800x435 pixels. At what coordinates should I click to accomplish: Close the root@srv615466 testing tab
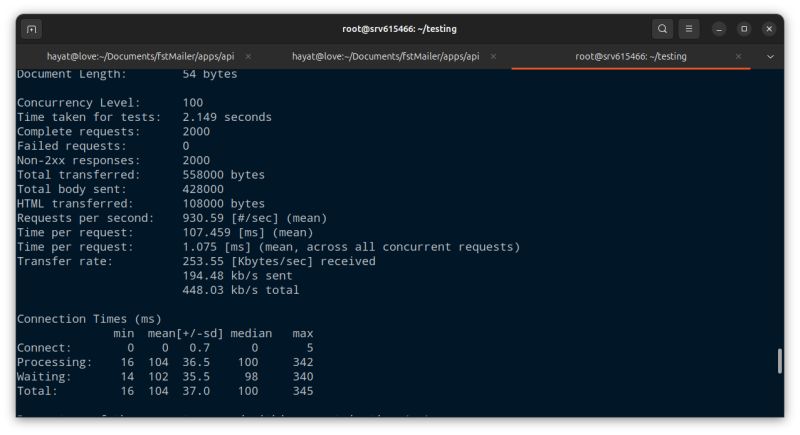click(x=739, y=57)
